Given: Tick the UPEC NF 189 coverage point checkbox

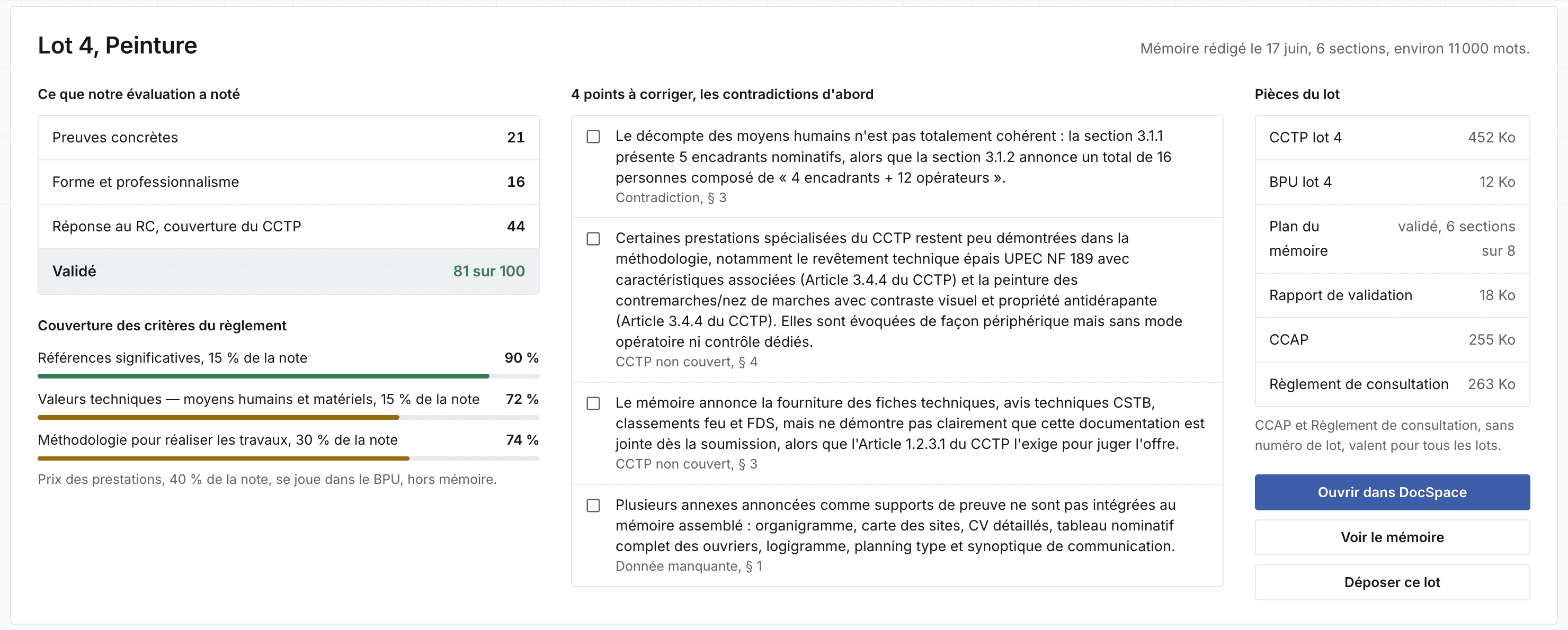Looking at the screenshot, I should pos(593,238).
